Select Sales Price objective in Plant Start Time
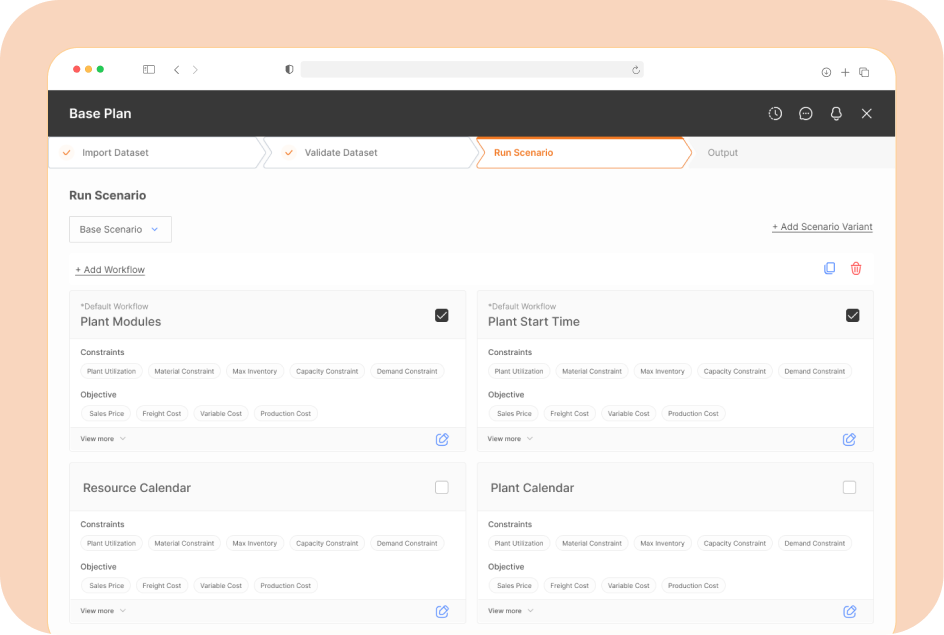Viewport: 944px width, 635px height. 514,414
